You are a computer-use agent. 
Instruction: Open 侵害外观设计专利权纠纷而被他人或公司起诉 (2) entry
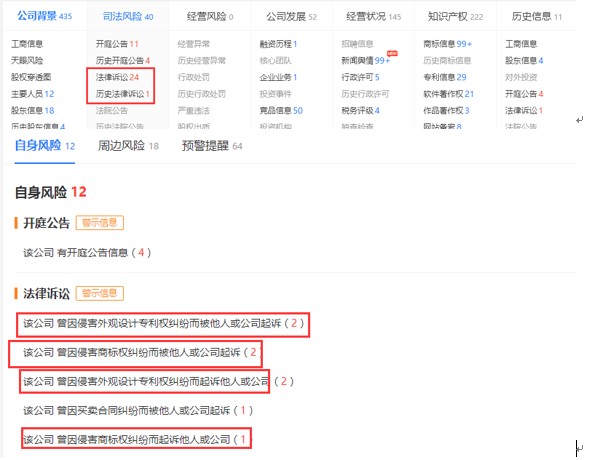click(x=163, y=323)
